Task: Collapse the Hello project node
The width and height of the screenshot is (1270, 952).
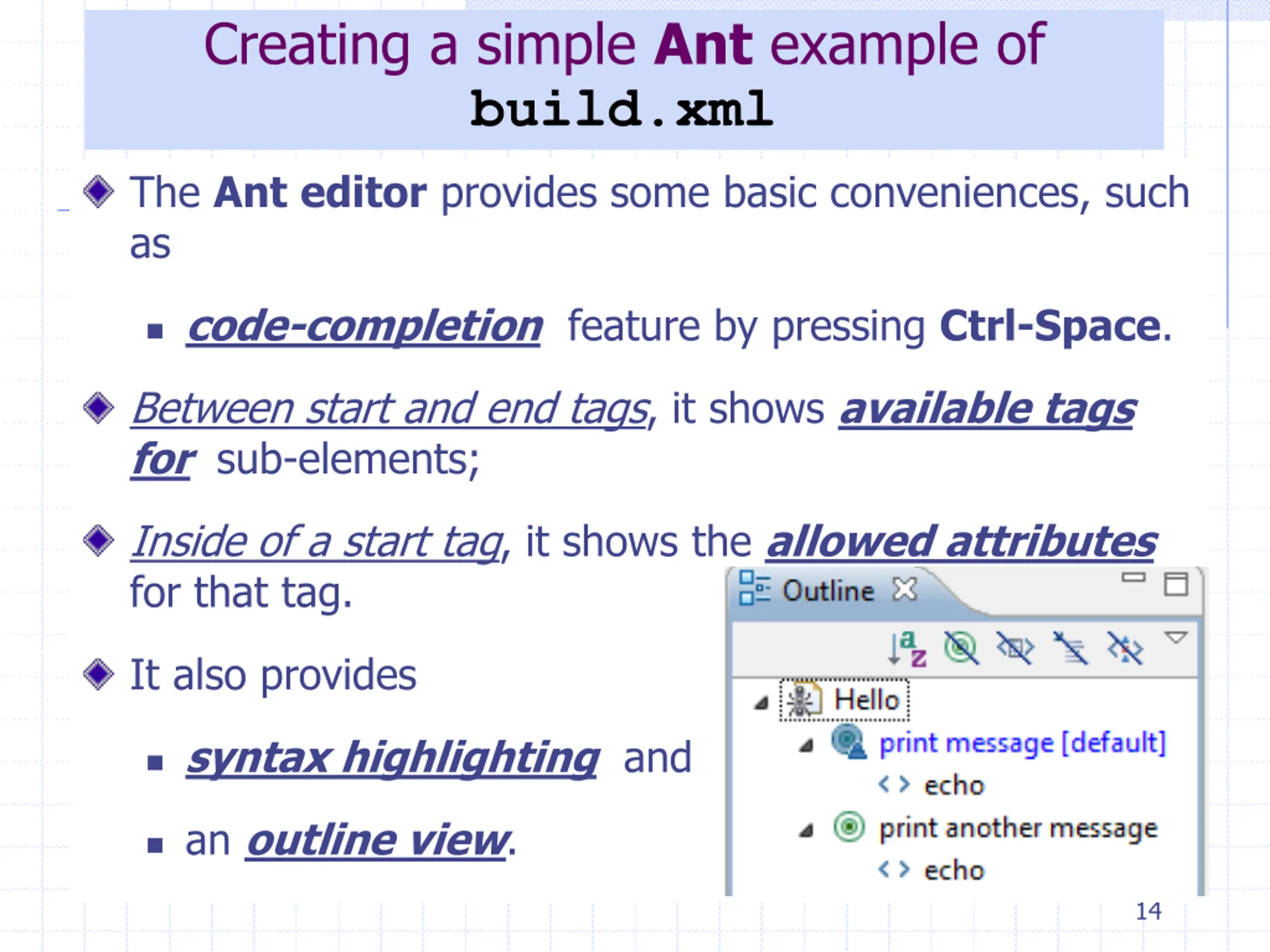Action: click(762, 703)
